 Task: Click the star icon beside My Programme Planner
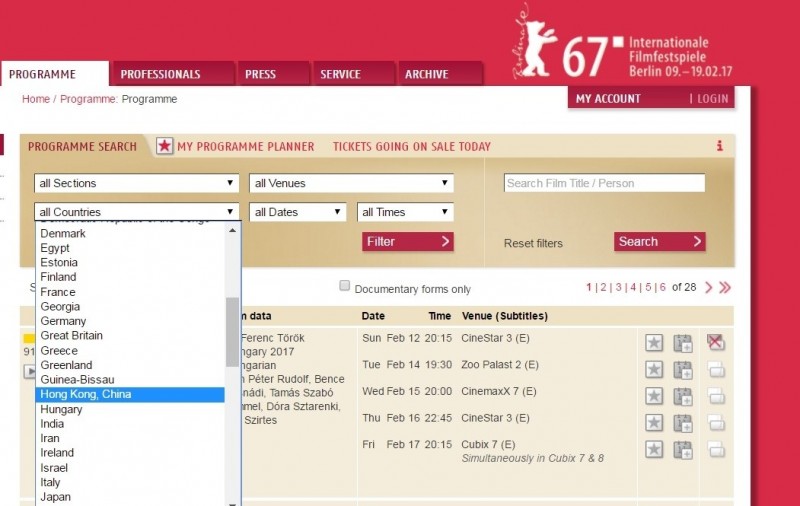click(165, 146)
